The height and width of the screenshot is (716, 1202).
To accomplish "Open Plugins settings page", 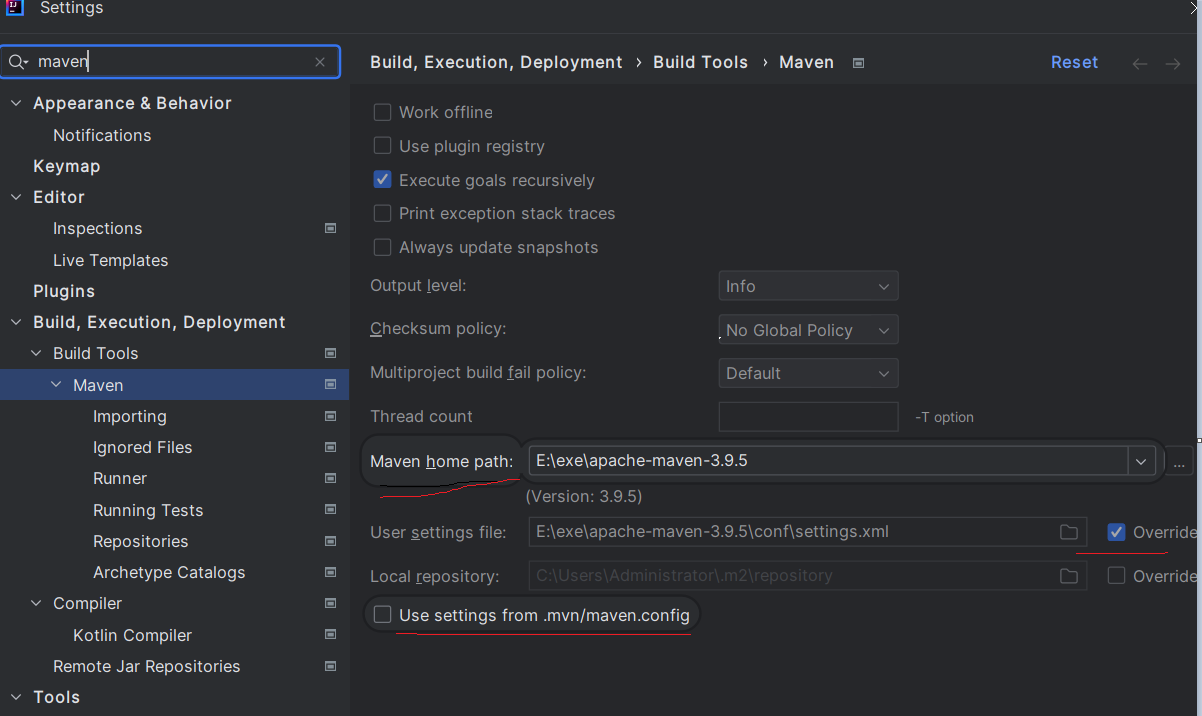I will [64, 291].
